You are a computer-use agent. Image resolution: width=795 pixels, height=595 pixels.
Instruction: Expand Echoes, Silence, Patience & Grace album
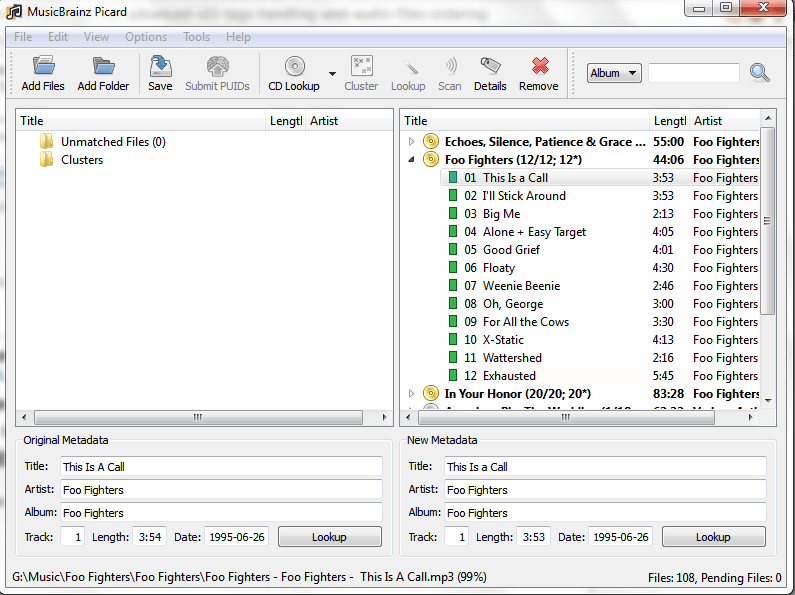[x=411, y=142]
